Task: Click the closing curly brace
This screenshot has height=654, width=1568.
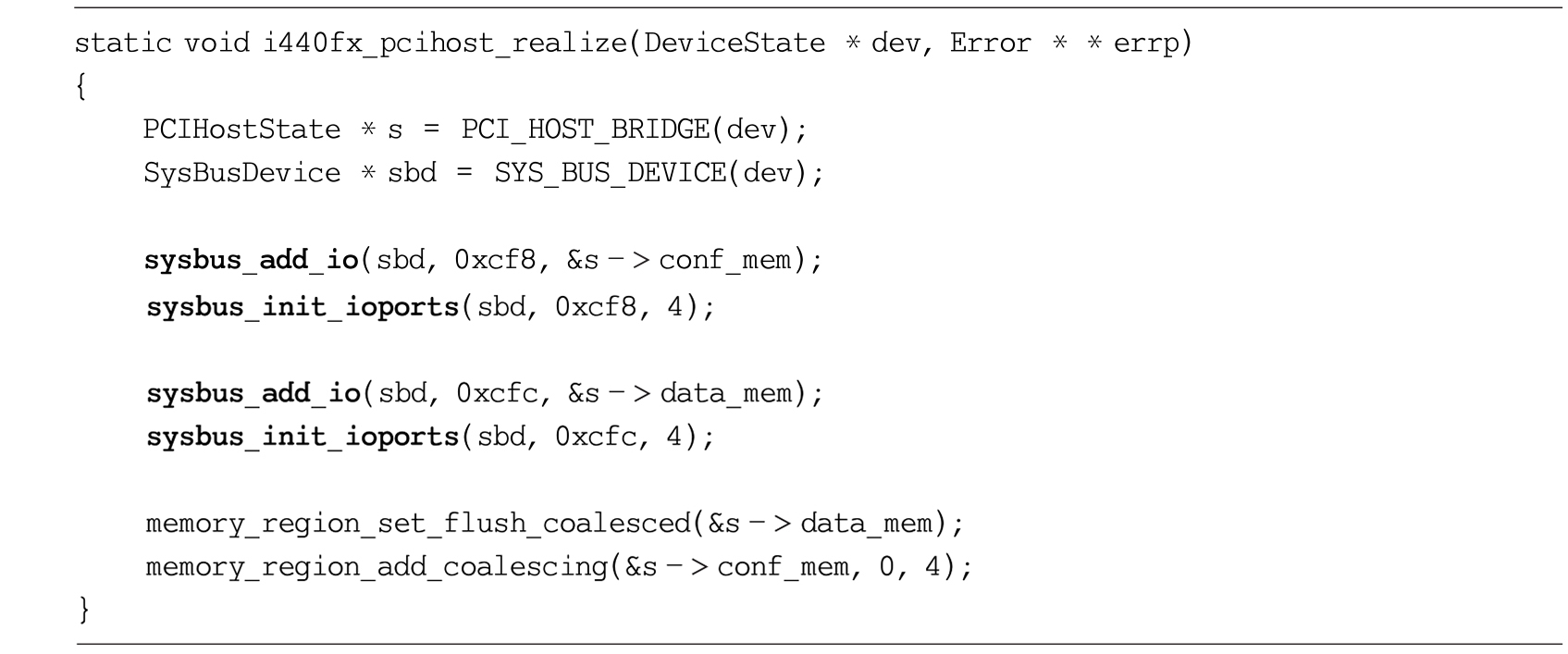Action: click(84, 609)
